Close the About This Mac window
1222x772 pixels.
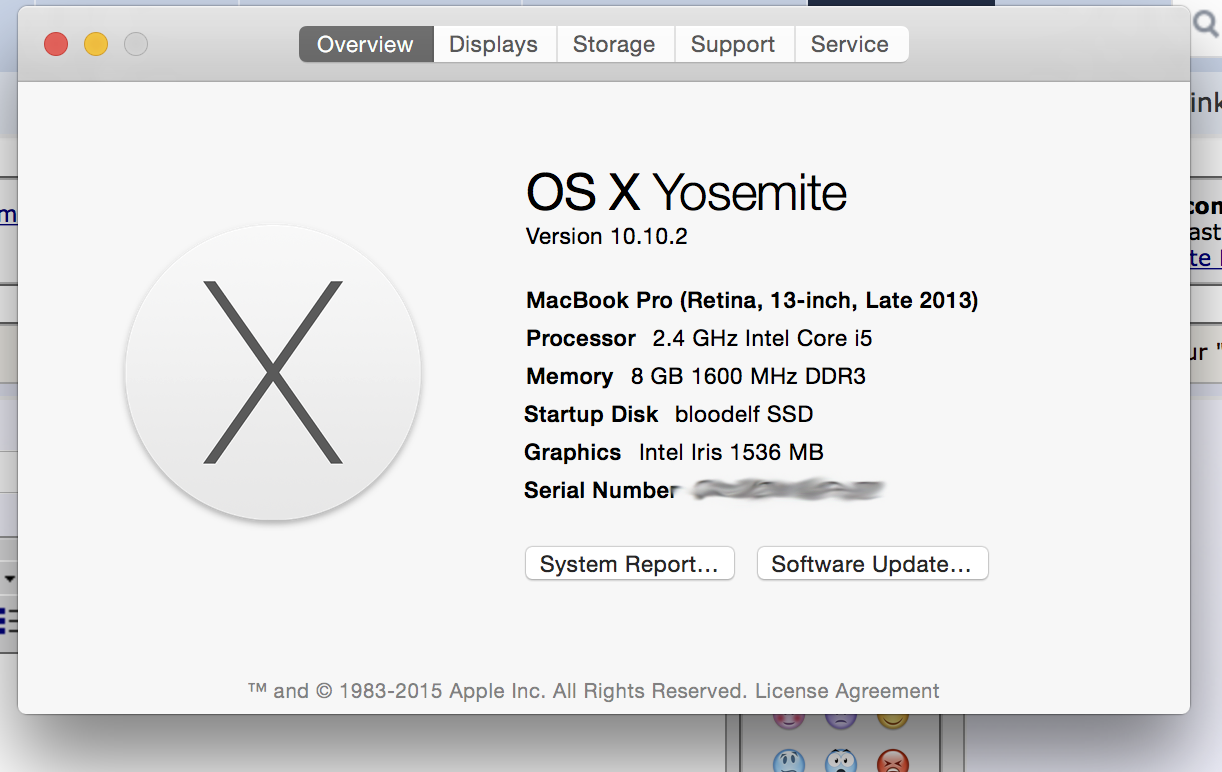click(56, 44)
